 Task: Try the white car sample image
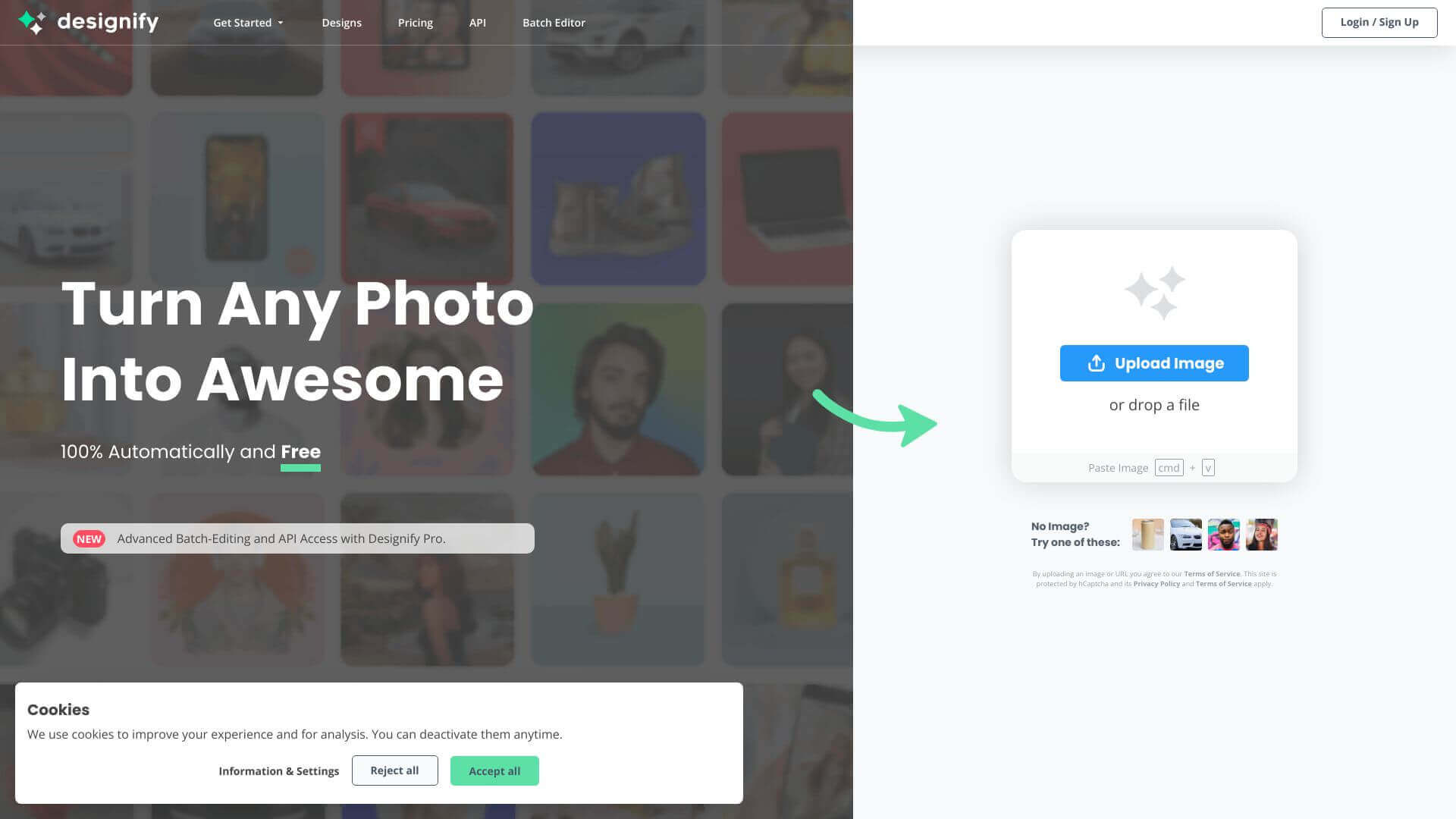(1185, 535)
